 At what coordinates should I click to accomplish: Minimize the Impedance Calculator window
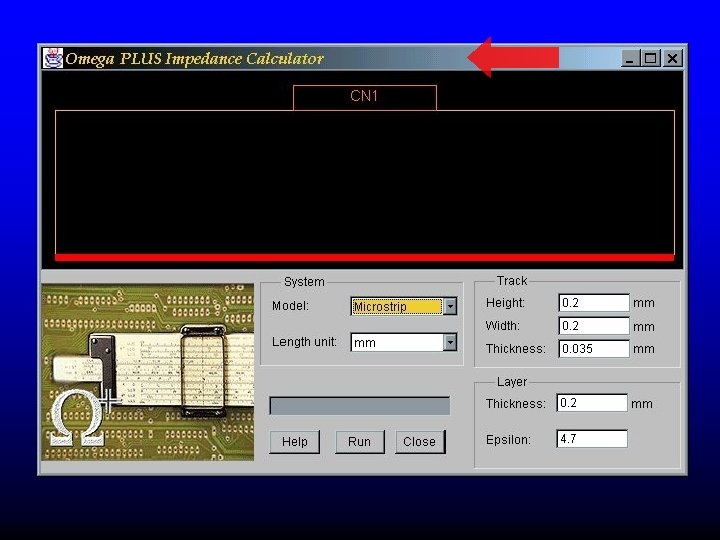click(630, 58)
